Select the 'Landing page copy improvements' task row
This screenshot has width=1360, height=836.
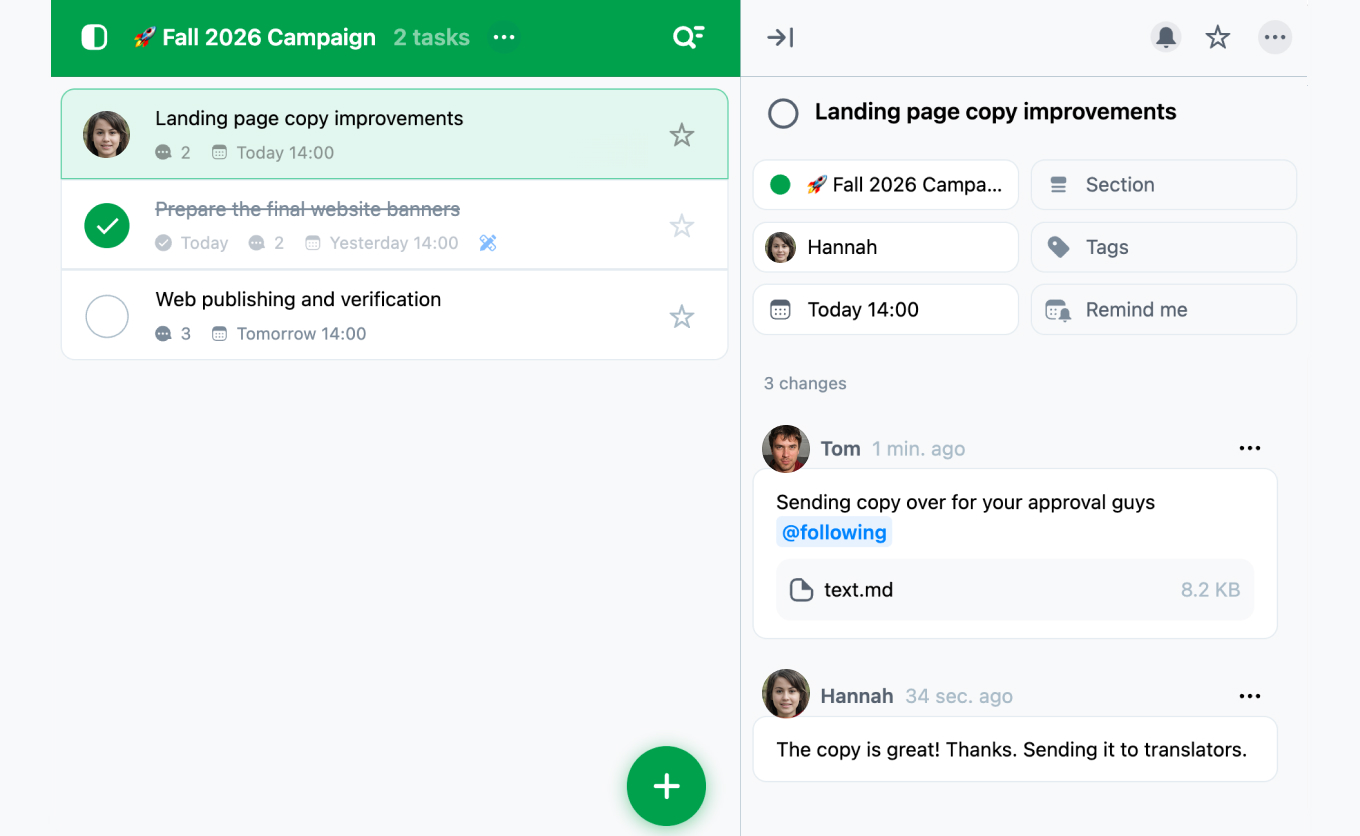[395, 134]
